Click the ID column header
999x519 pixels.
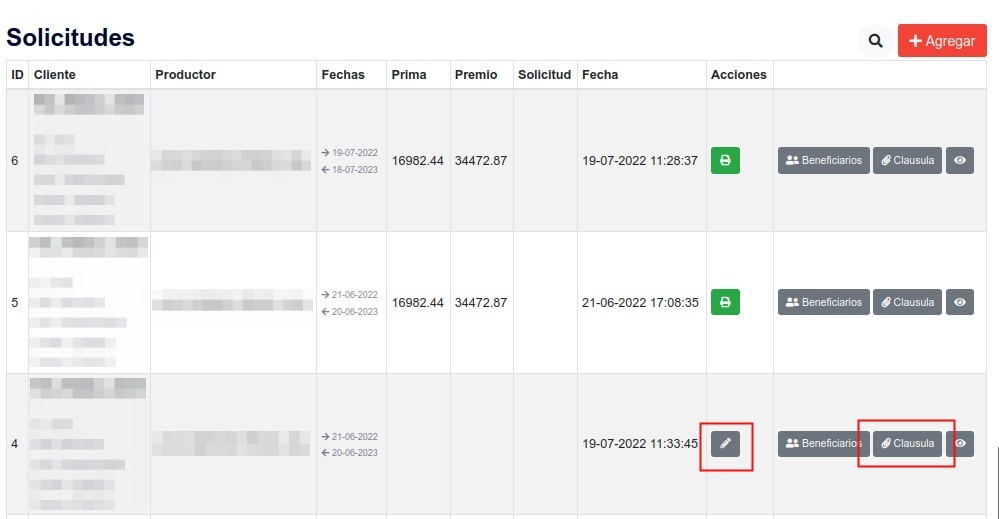pos(17,75)
